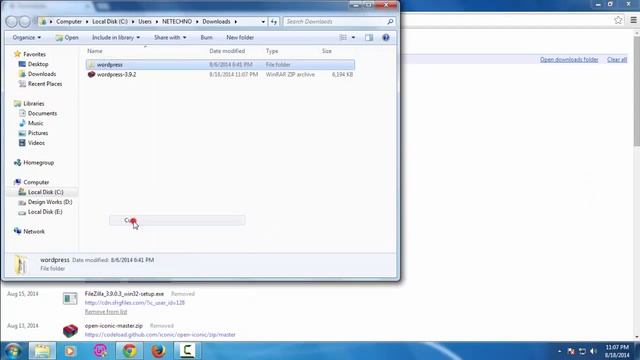Image resolution: width=640 pixels, height=360 pixels.
Task: Open the FileZilla cdn.sfrgfiles.com download URL
Action: pyautogui.click(x=135, y=303)
